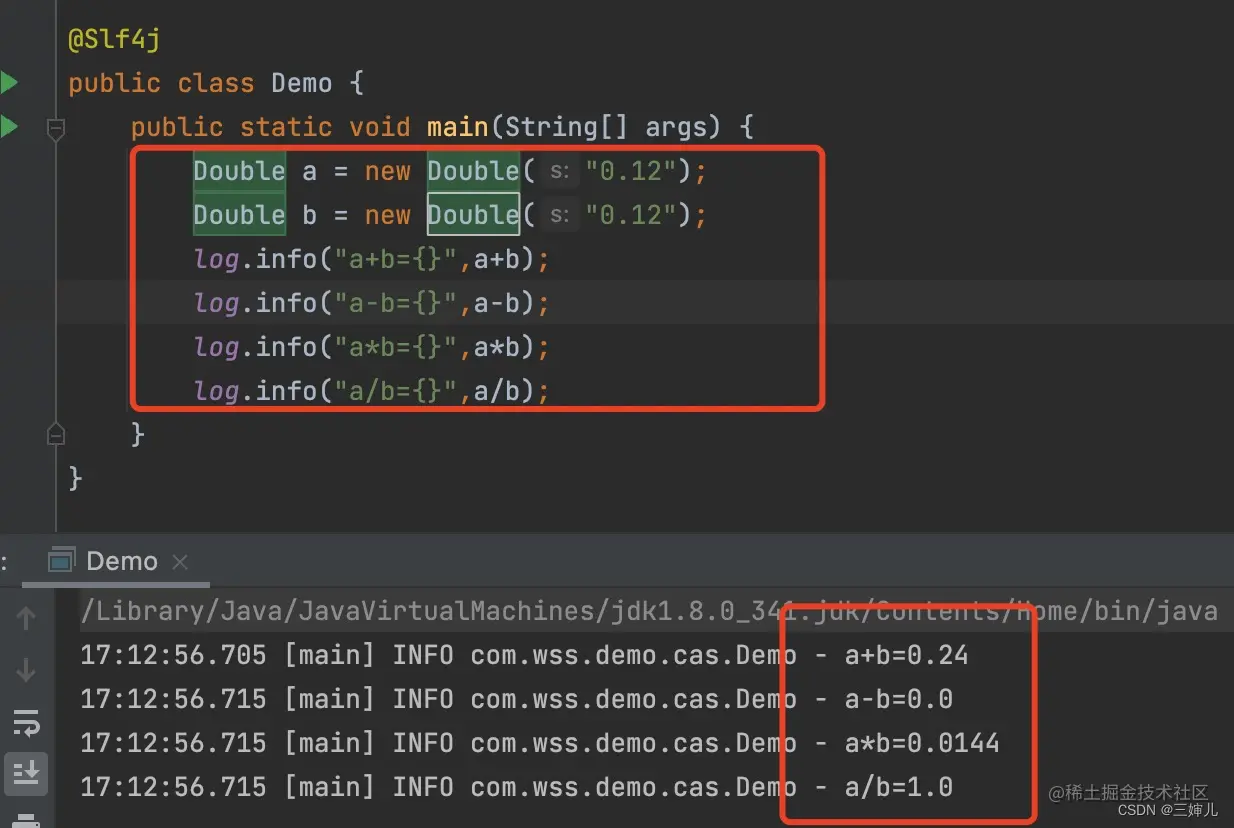Screen dimensions: 1234x828
Task: Run class Demo from gutter arrow
Action: point(8,83)
